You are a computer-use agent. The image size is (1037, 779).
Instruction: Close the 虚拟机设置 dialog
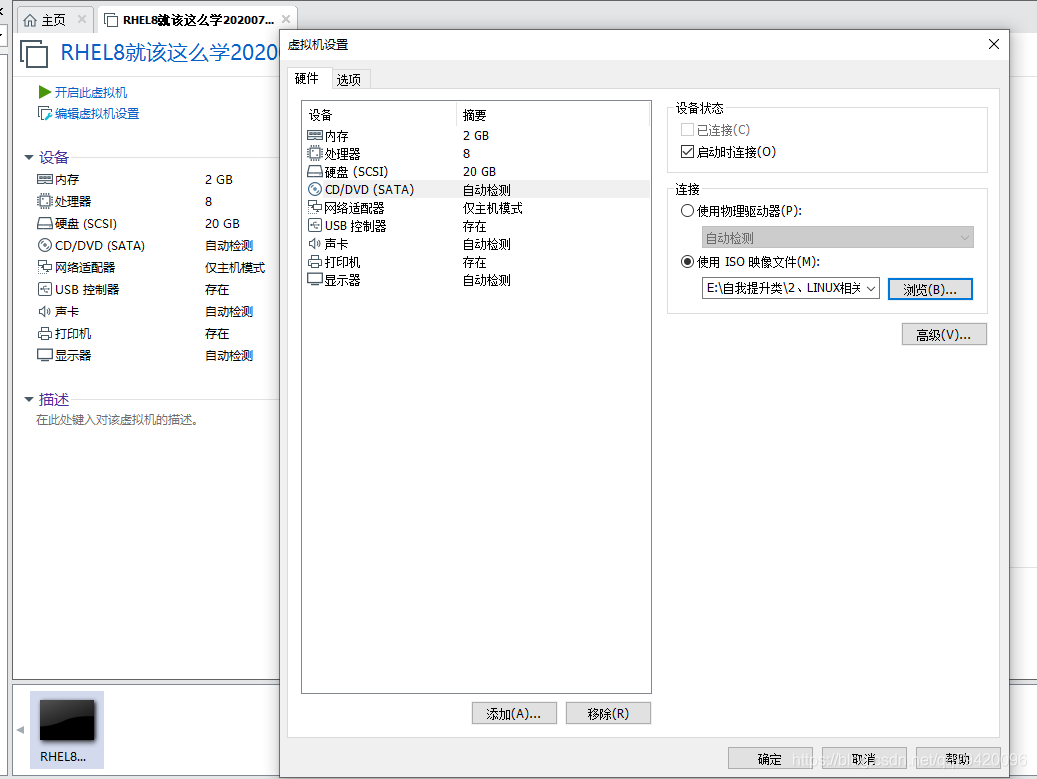tap(993, 44)
